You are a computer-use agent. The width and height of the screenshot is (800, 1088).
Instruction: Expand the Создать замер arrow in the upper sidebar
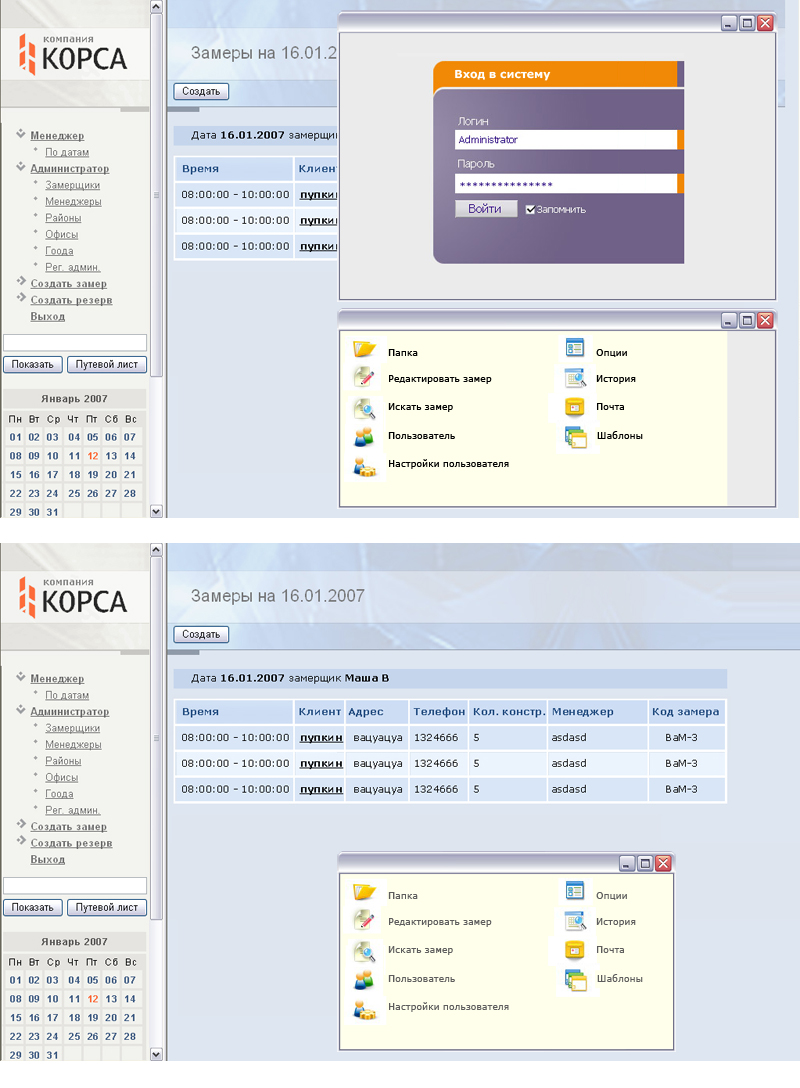point(22,282)
